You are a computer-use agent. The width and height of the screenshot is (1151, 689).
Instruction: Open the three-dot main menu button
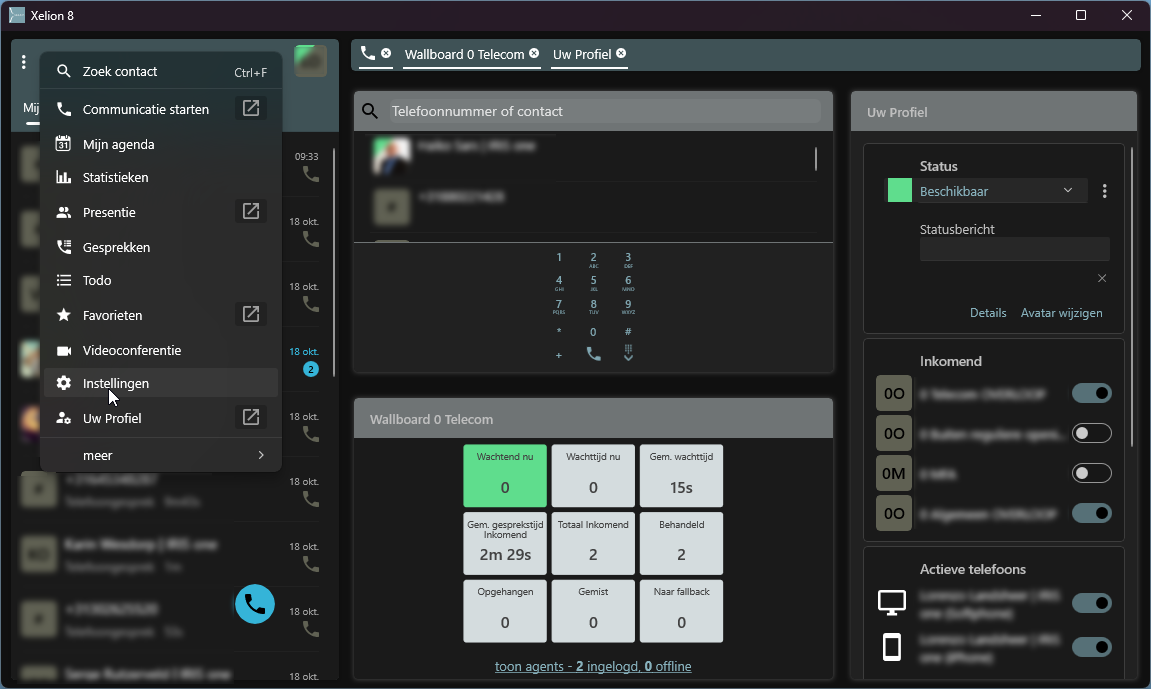coord(23,62)
